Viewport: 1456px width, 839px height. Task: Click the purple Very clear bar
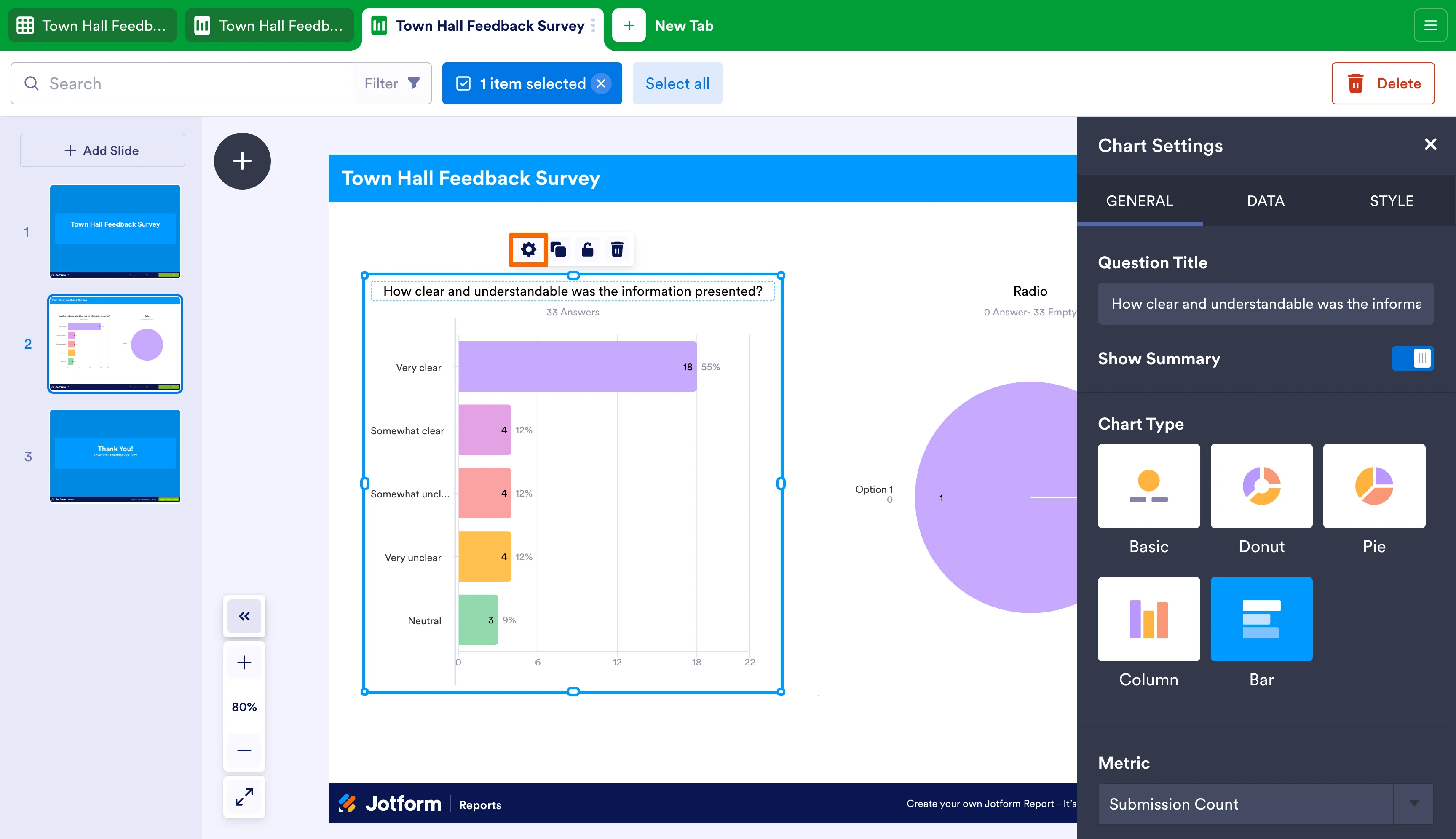coord(578,366)
